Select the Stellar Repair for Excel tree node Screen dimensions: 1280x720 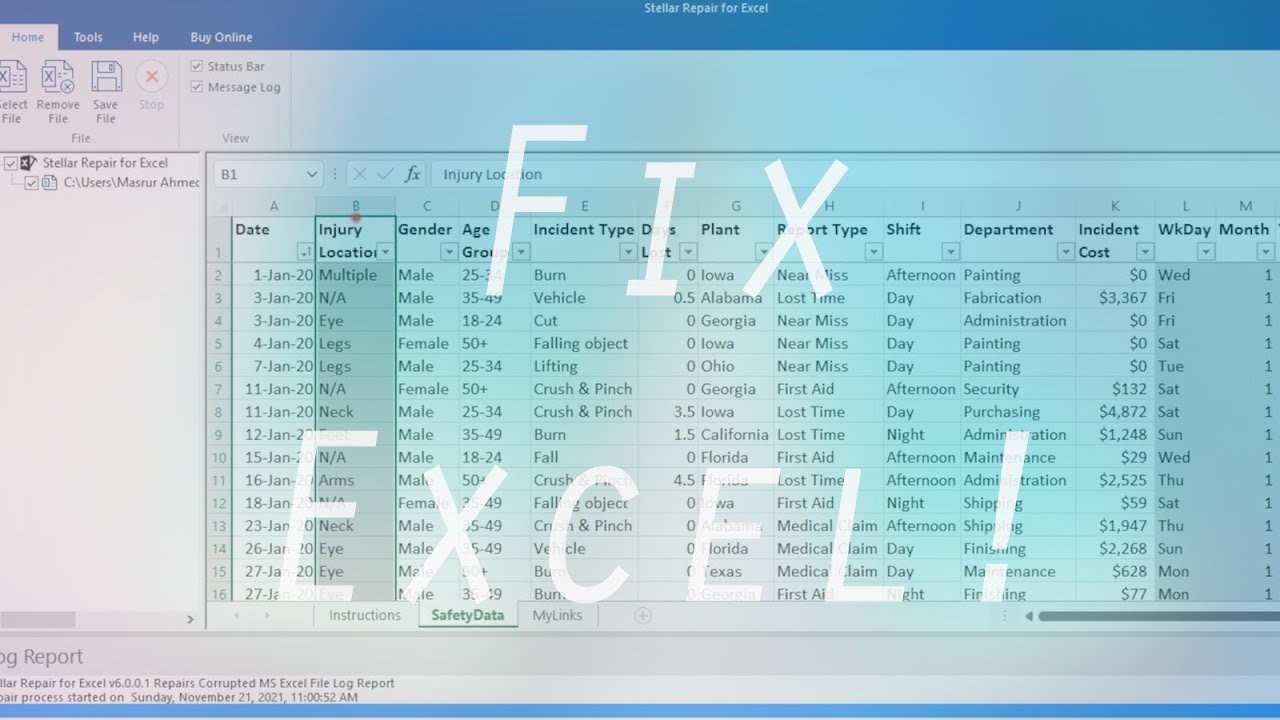105,163
